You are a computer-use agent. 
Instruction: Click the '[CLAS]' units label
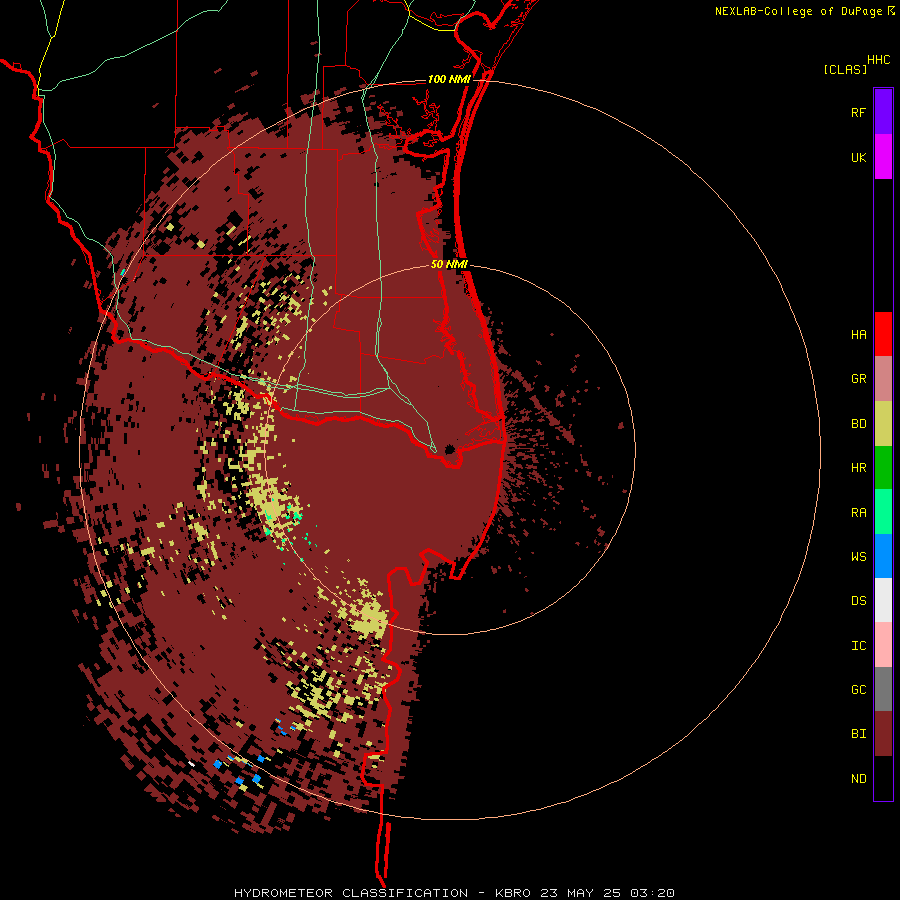(845, 69)
